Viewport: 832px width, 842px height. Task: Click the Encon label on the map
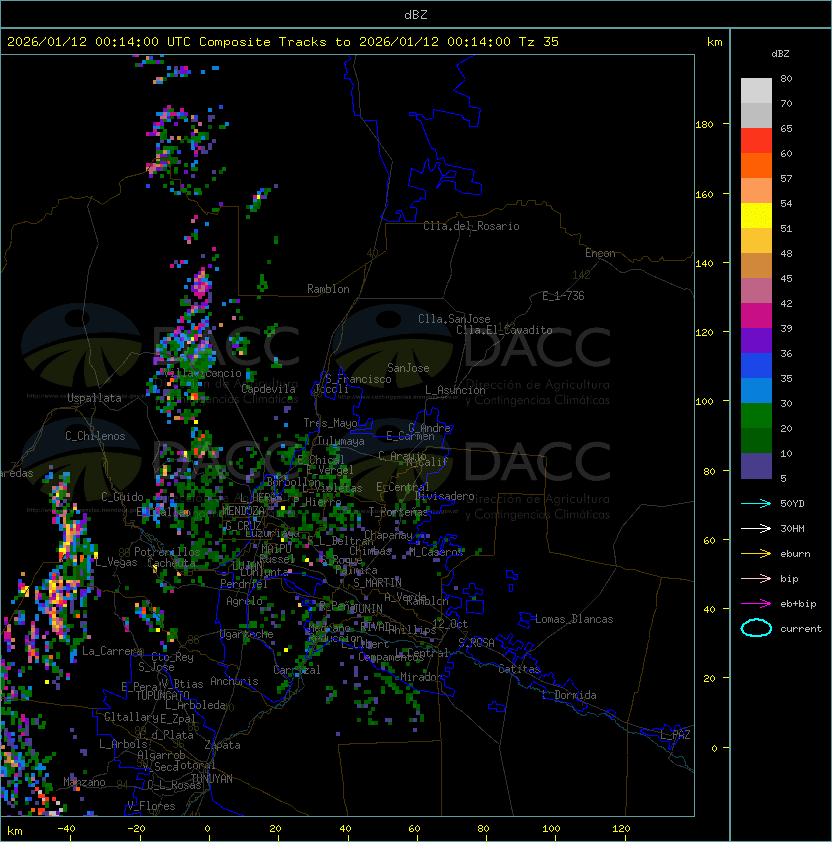coord(600,253)
